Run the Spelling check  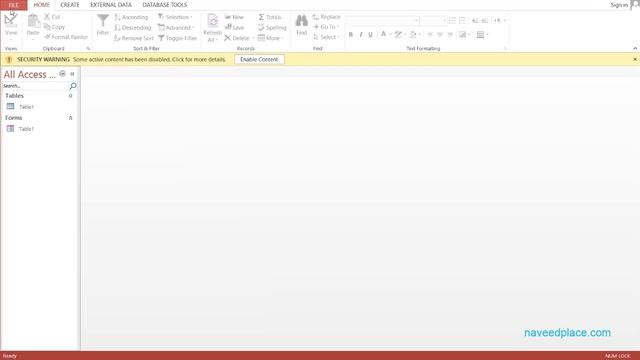[x=272, y=28]
